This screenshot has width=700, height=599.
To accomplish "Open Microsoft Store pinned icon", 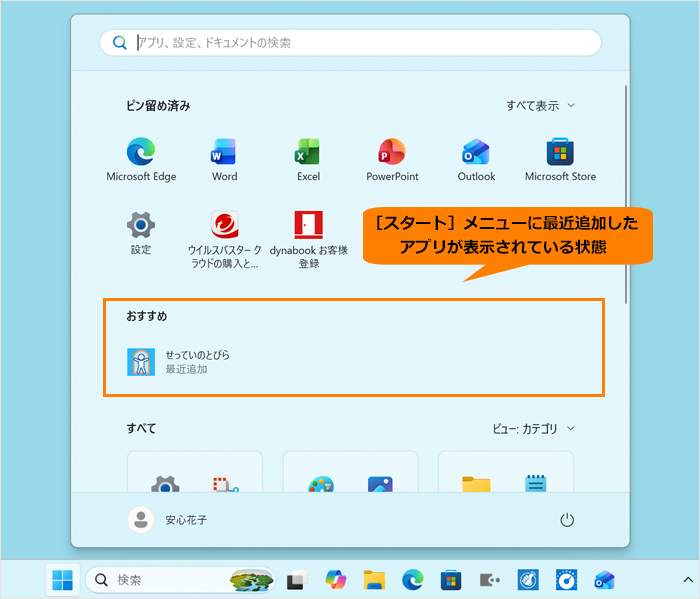I will click(x=560, y=159).
